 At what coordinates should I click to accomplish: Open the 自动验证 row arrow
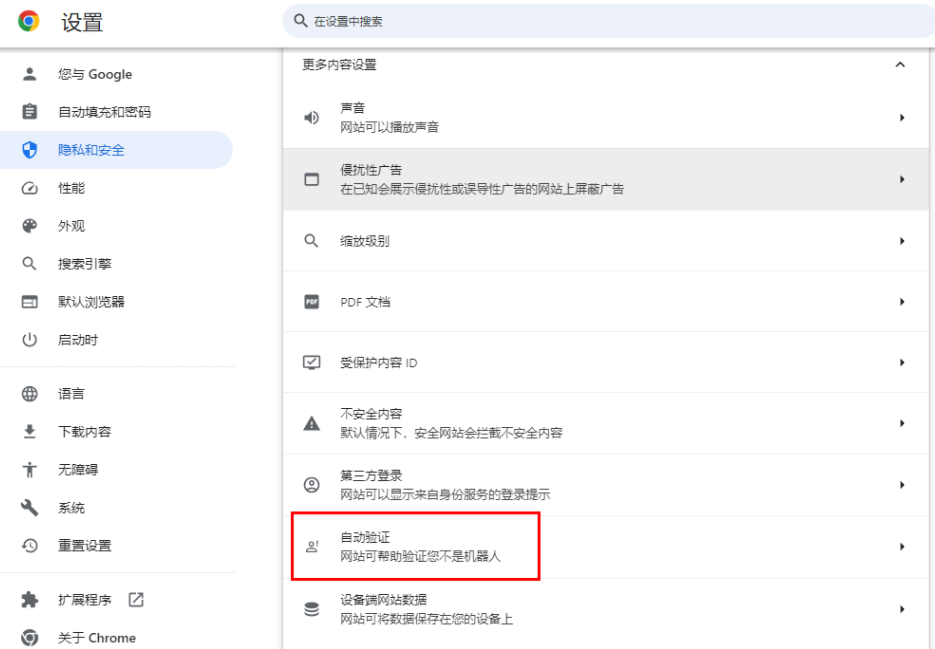coord(902,546)
